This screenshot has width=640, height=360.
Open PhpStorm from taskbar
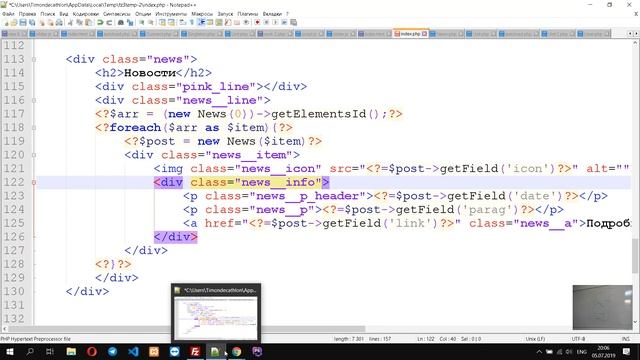click(x=257, y=351)
